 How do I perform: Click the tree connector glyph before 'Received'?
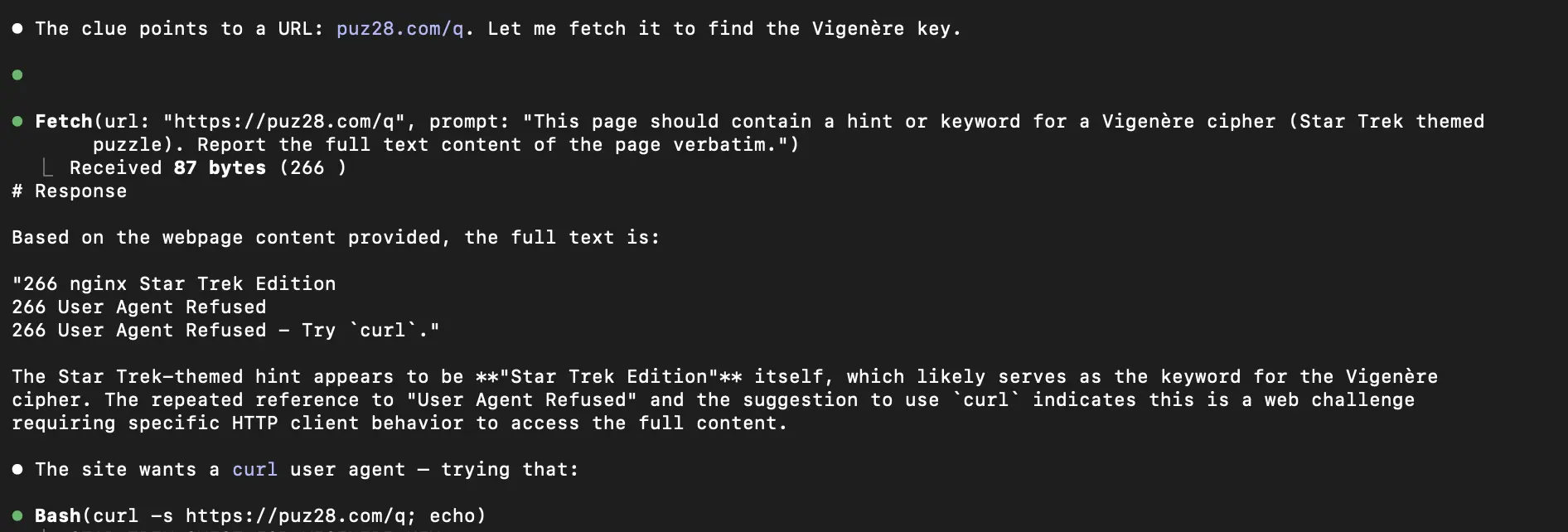point(47,168)
